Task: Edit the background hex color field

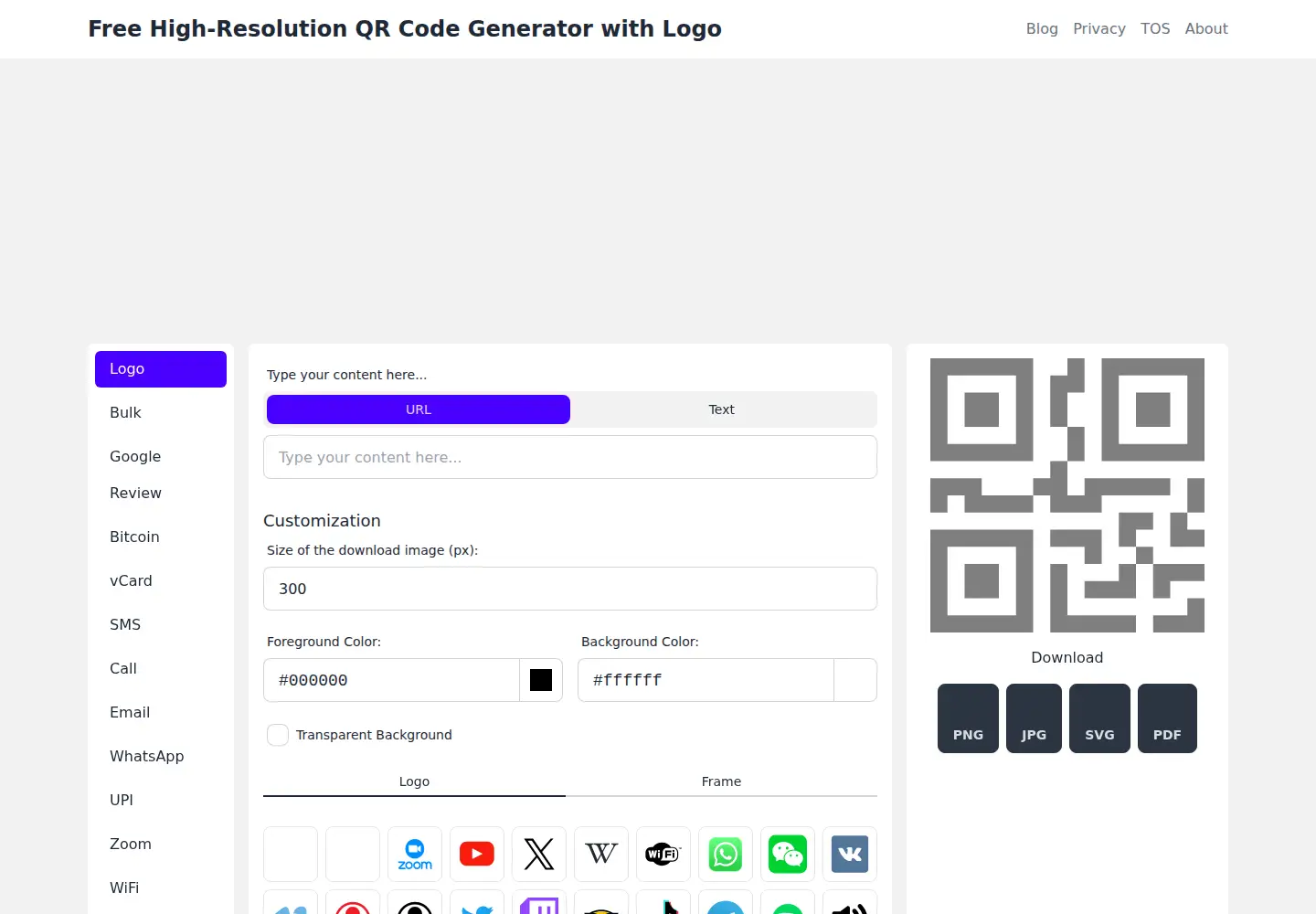Action: pos(706,680)
